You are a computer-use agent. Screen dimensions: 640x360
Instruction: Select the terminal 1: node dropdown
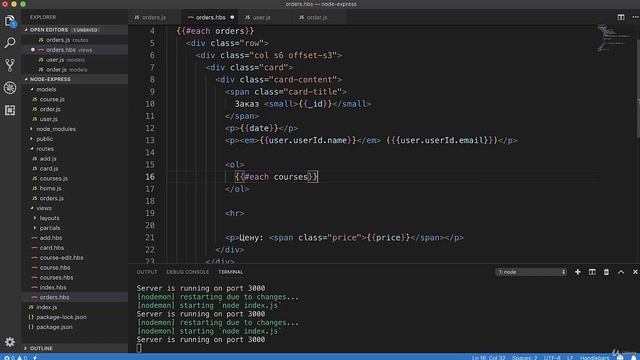click(x=531, y=272)
